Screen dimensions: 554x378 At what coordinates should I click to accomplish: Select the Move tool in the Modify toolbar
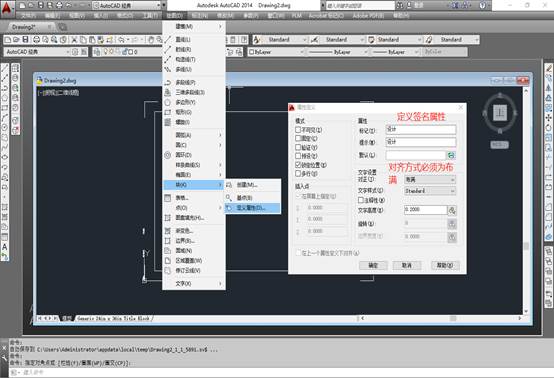549,117
